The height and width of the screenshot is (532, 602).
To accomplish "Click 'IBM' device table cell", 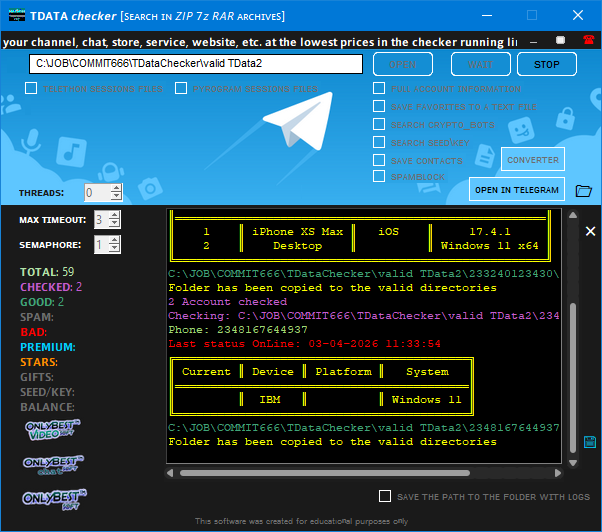I will pyautogui.click(x=270, y=400).
